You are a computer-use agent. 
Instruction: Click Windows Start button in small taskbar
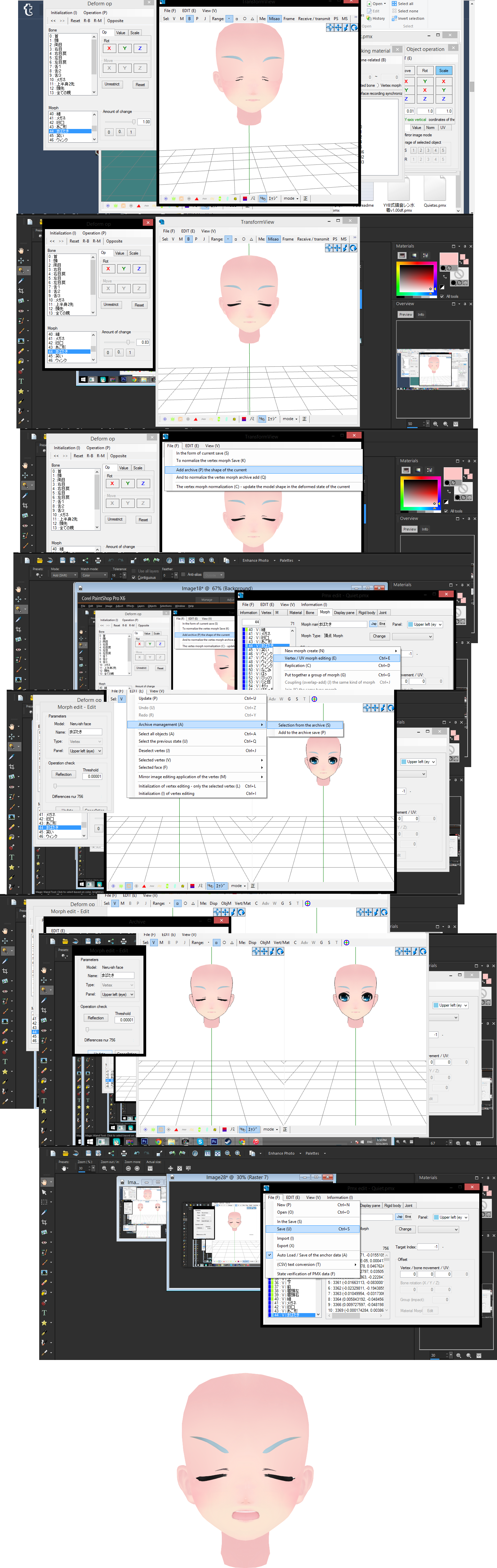tap(83, 379)
